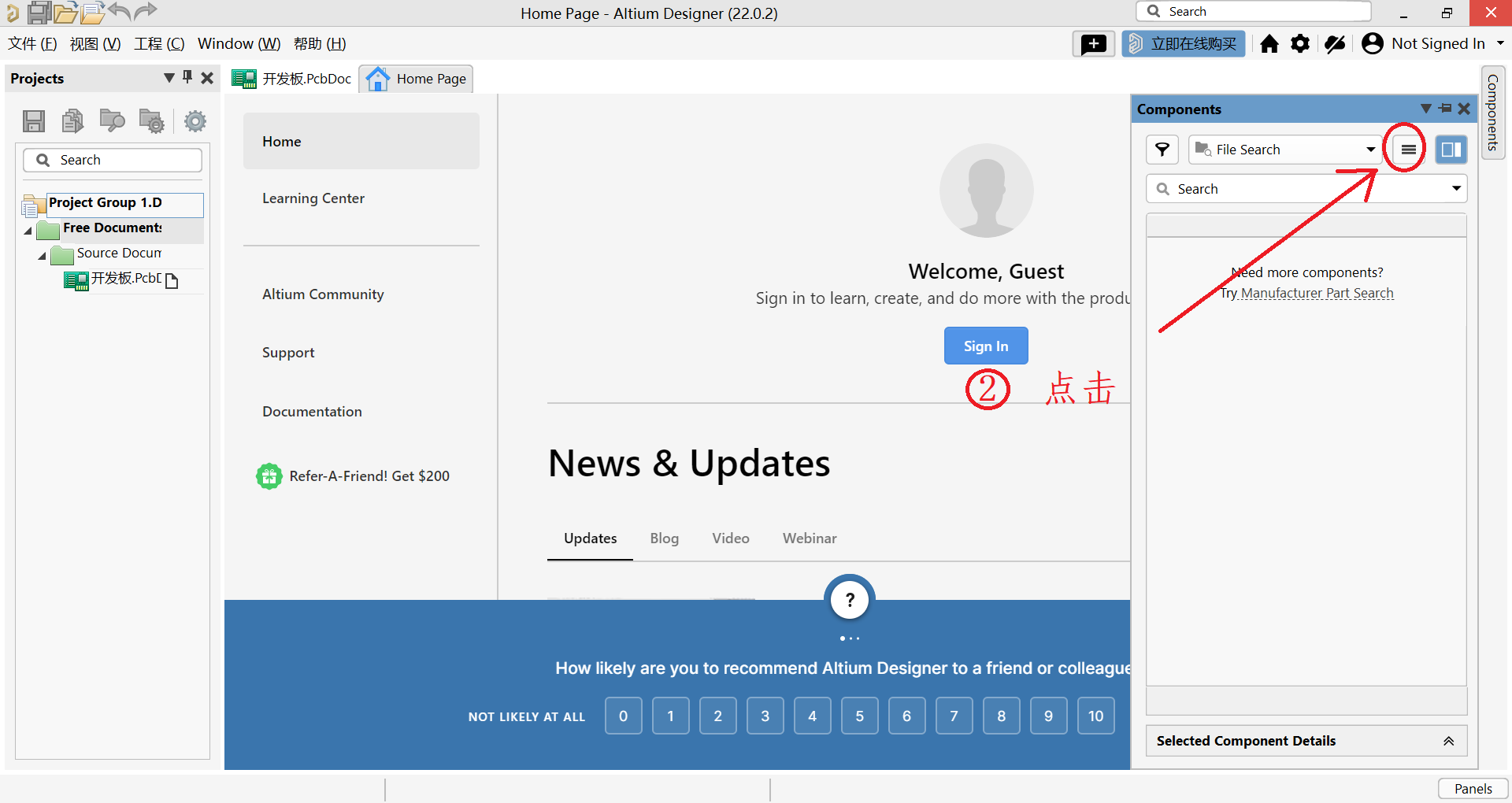The height and width of the screenshot is (803, 1512).
Task: Open the Manufacturer Part Search link
Action: [x=1317, y=292]
